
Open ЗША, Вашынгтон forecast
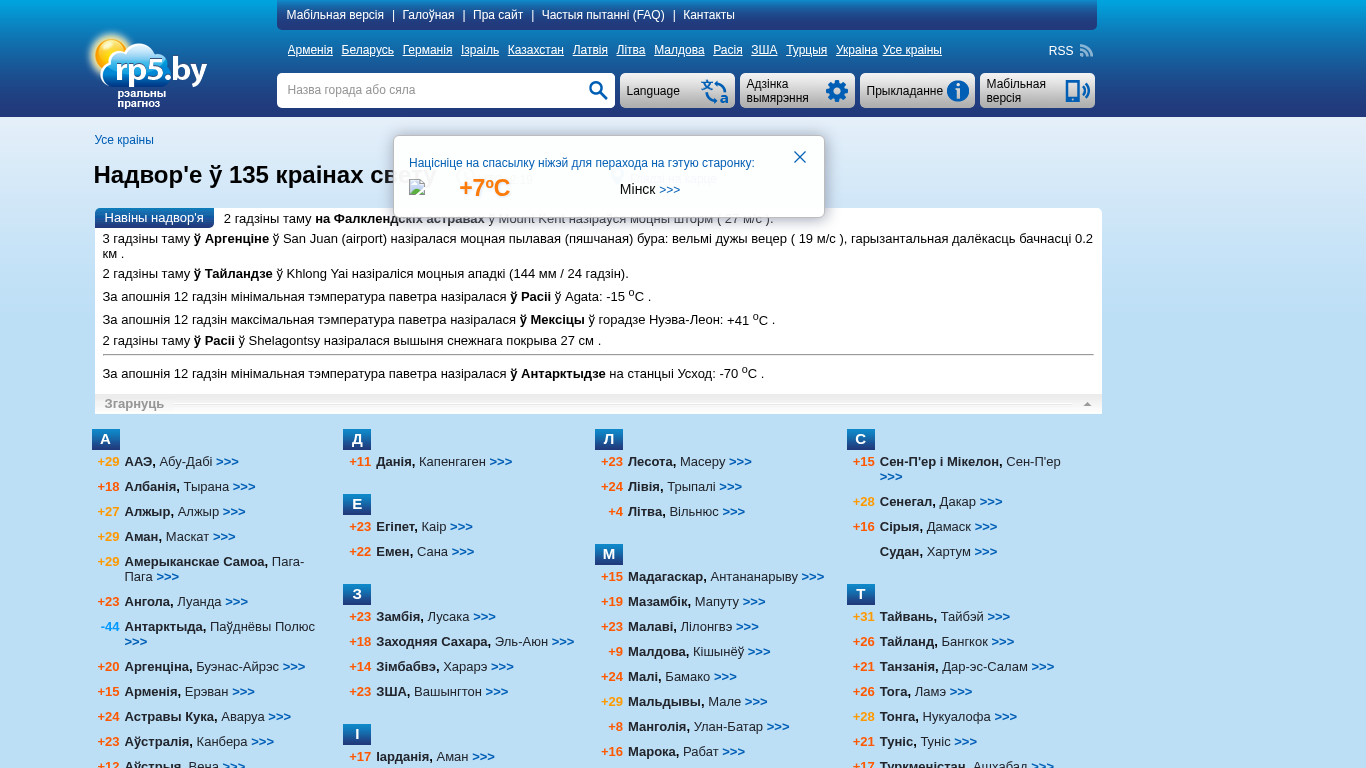(x=442, y=692)
